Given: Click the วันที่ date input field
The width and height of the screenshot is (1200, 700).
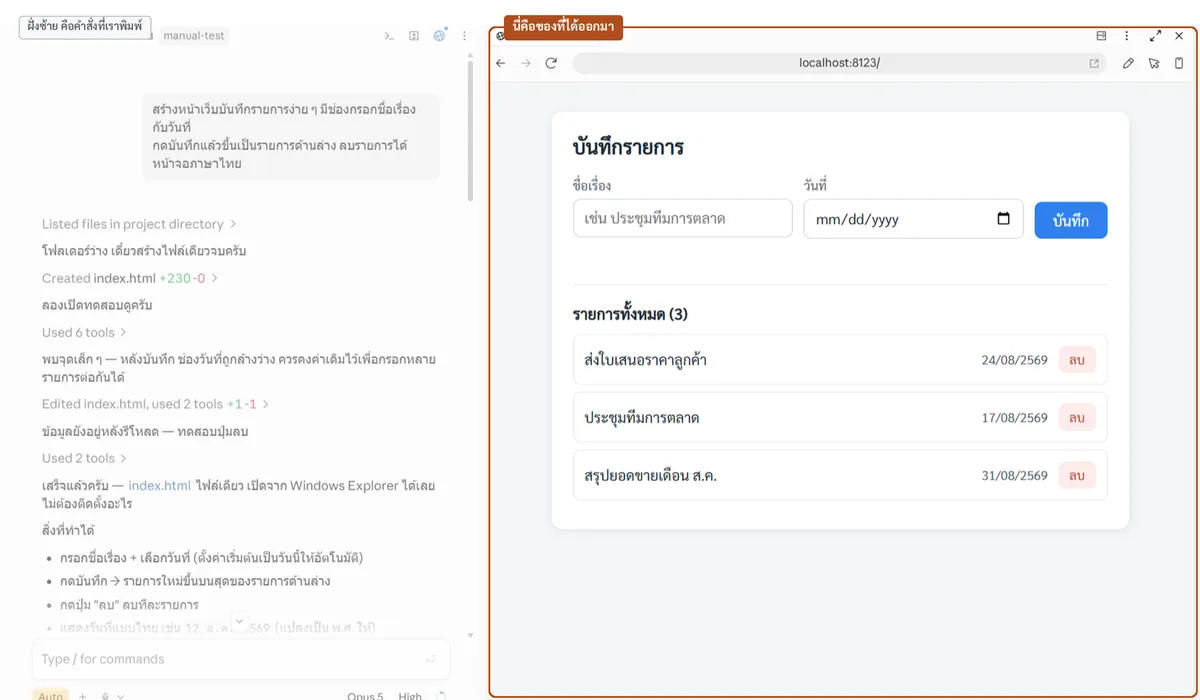Looking at the screenshot, I should pos(913,219).
